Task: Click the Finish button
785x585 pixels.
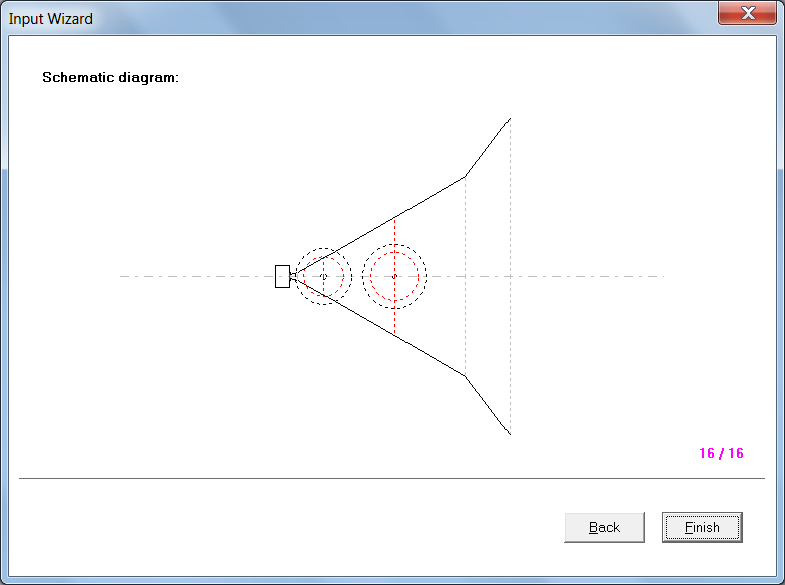Action: [702, 527]
